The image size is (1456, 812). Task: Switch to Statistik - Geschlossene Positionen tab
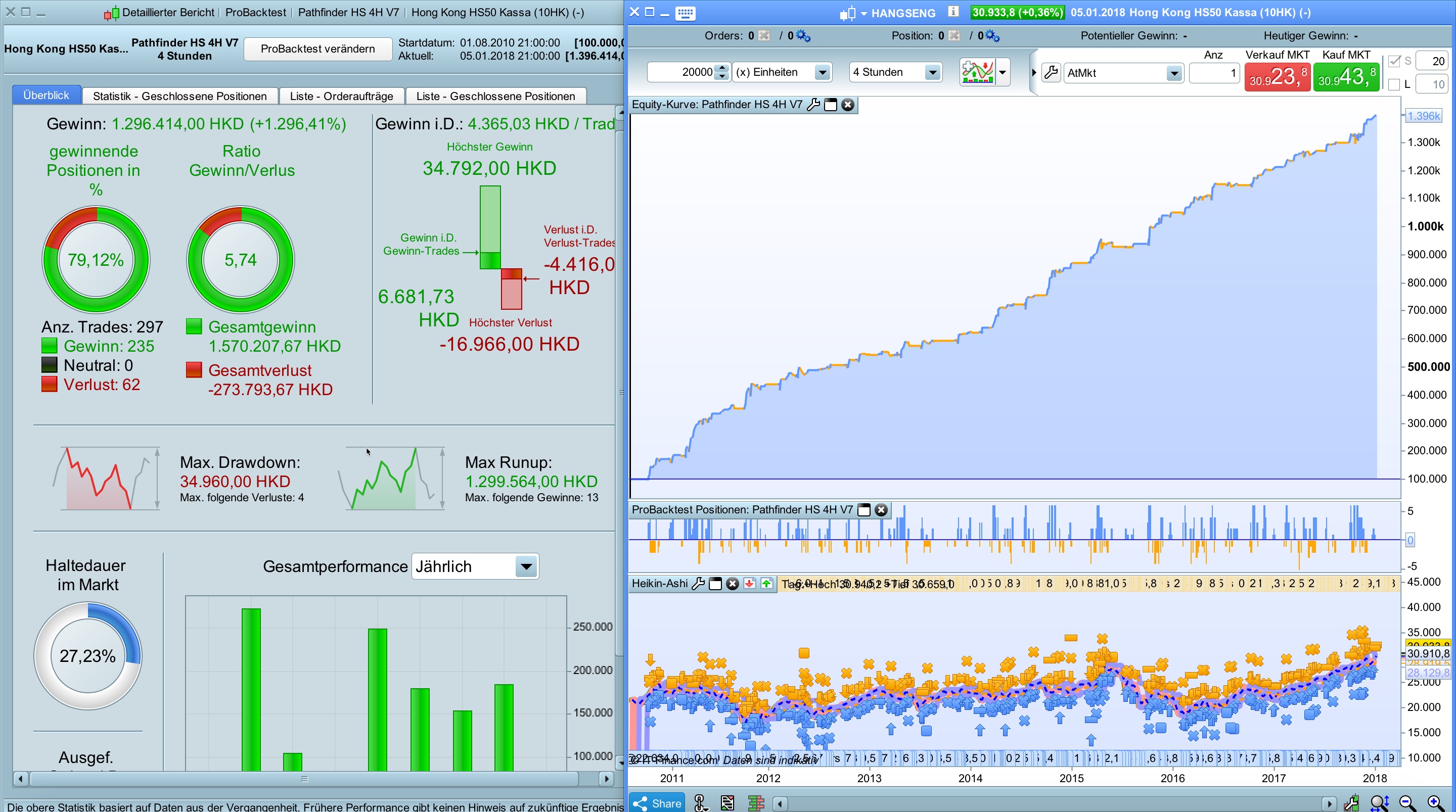tap(180, 96)
